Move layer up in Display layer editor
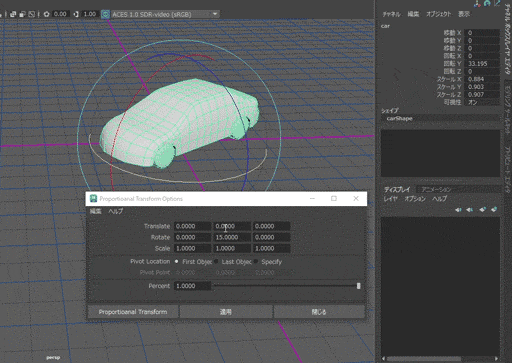 pyautogui.click(x=458, y=210)
